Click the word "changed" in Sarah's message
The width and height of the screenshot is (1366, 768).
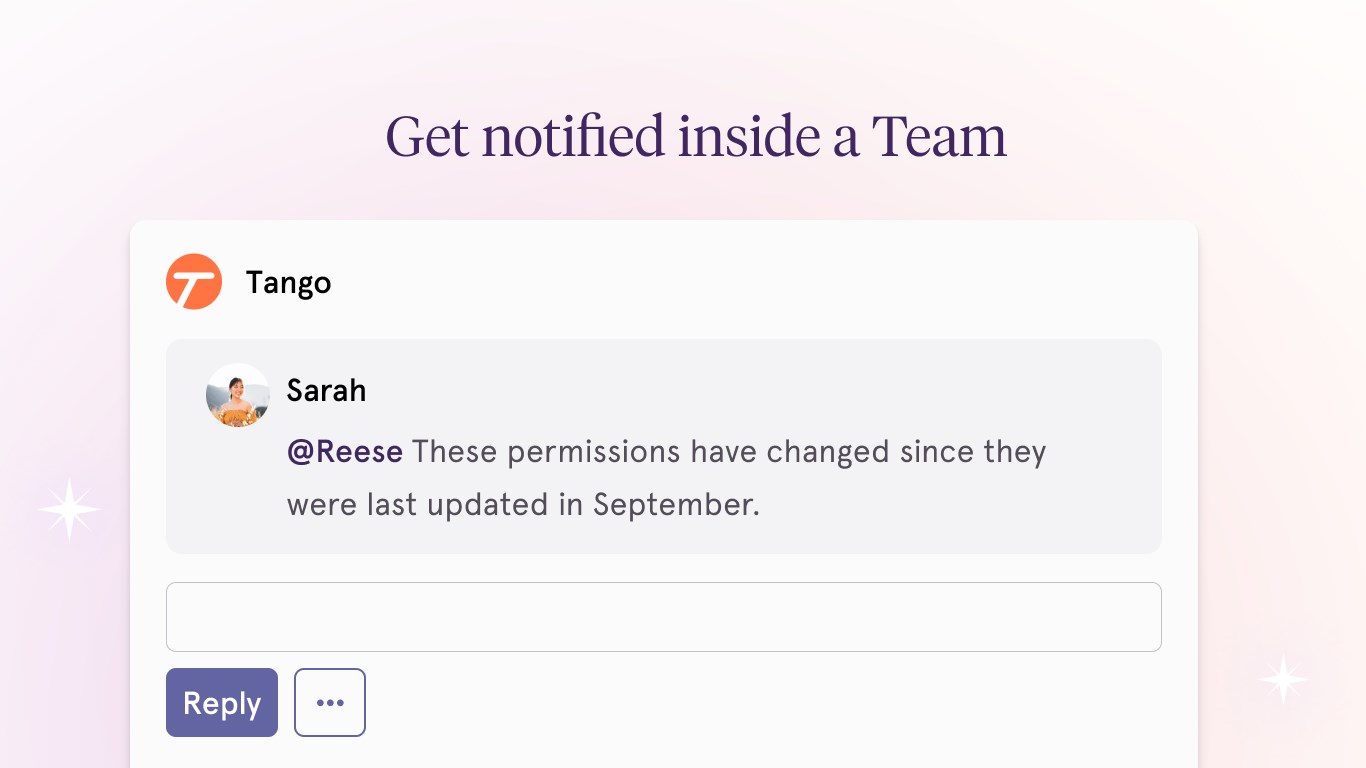tap(828, 452)
